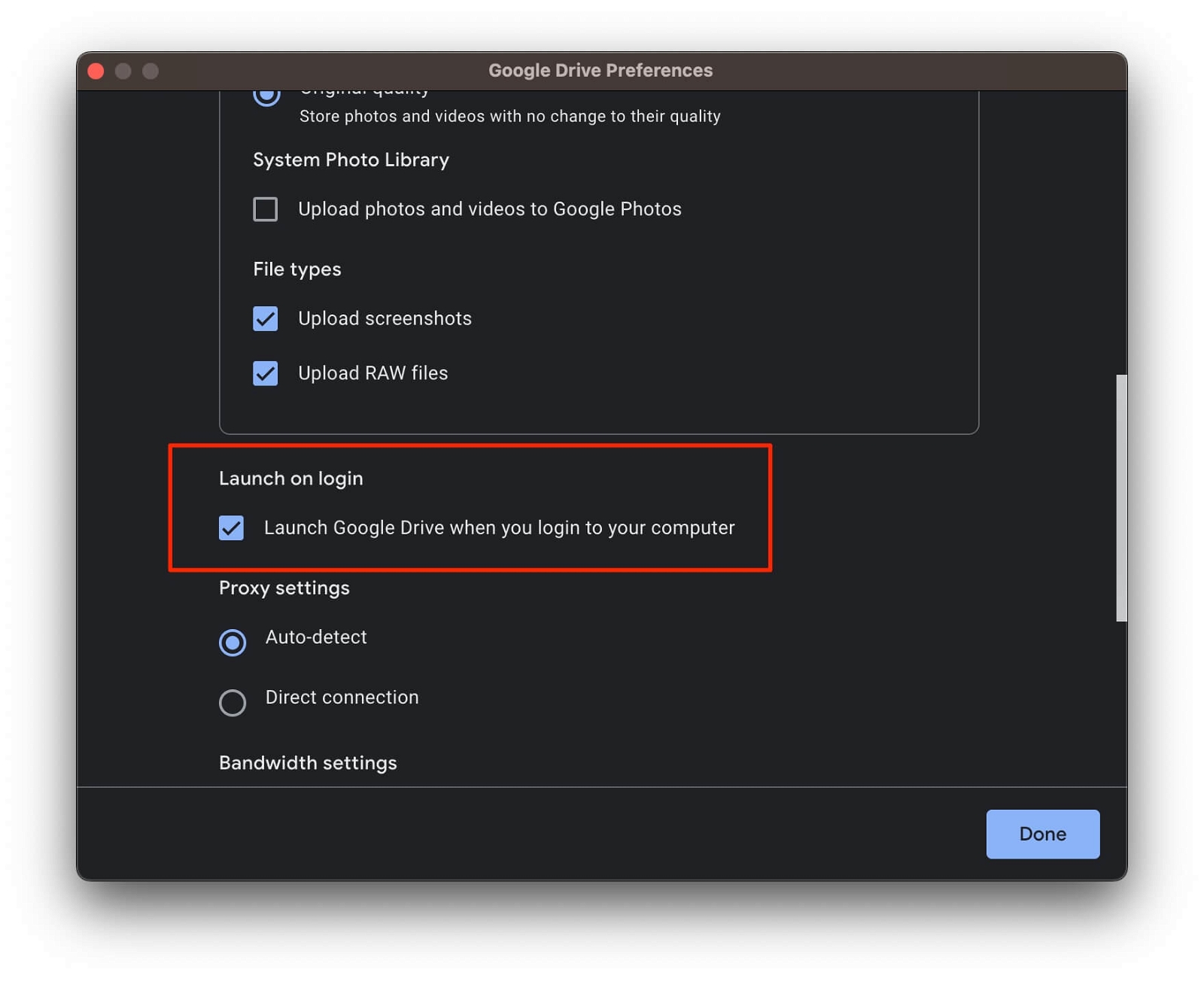
Task: Close the Google Drive Preferences window
Action: (x=96, y=70)
